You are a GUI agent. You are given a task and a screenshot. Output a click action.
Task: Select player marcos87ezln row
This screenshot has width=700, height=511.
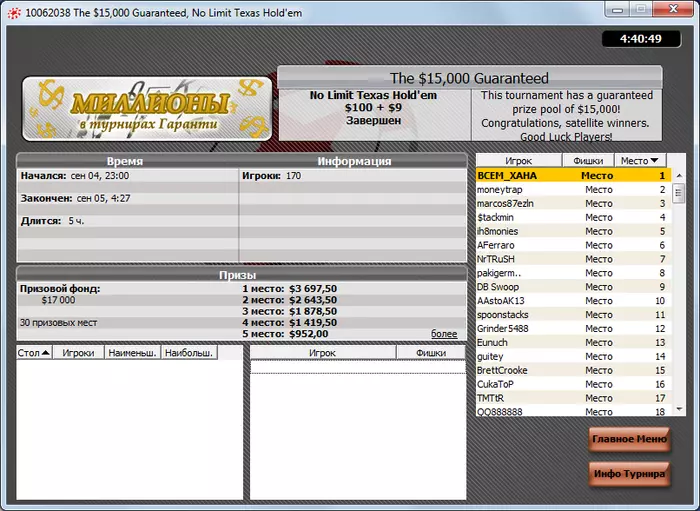pos(574,204)
